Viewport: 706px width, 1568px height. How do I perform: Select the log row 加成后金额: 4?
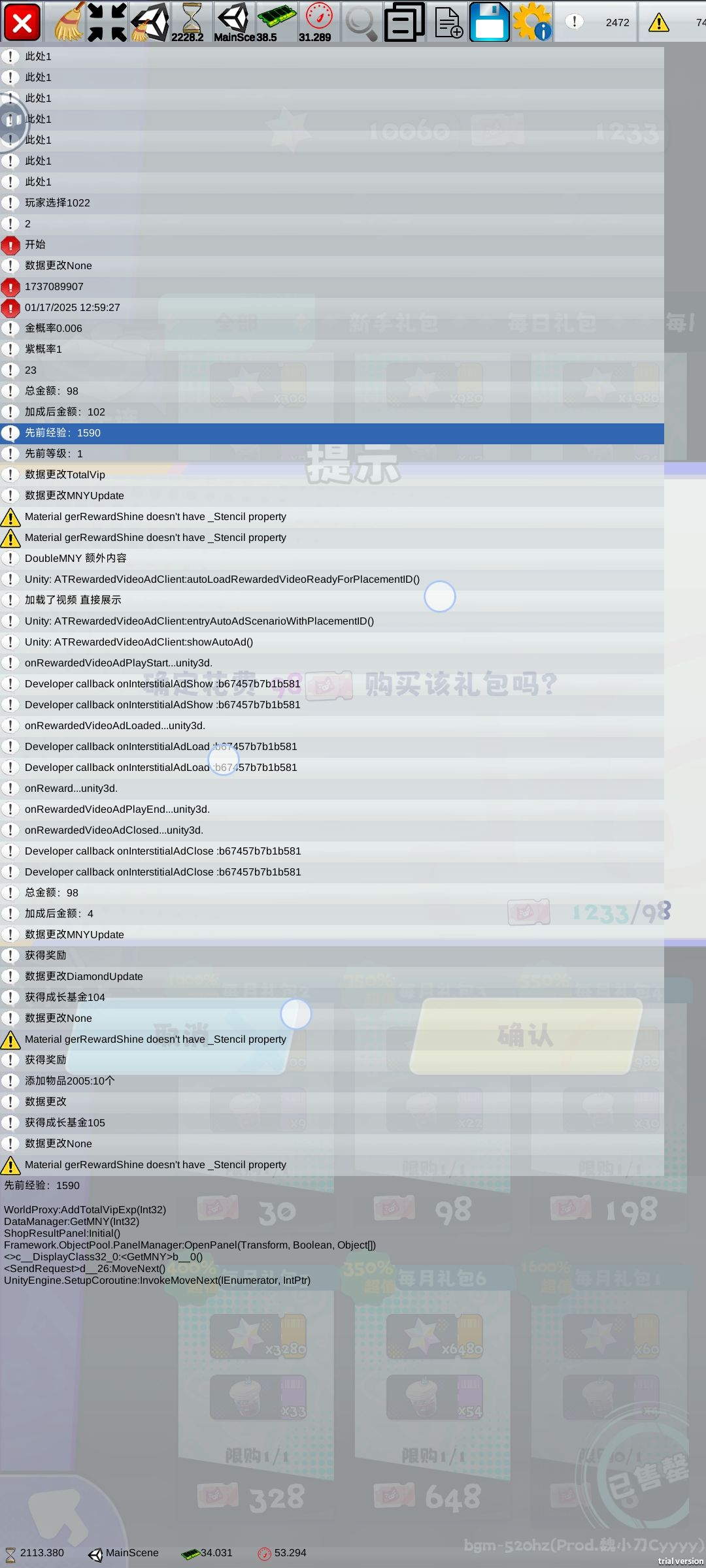pyautogui.click(x=332, y=914)
